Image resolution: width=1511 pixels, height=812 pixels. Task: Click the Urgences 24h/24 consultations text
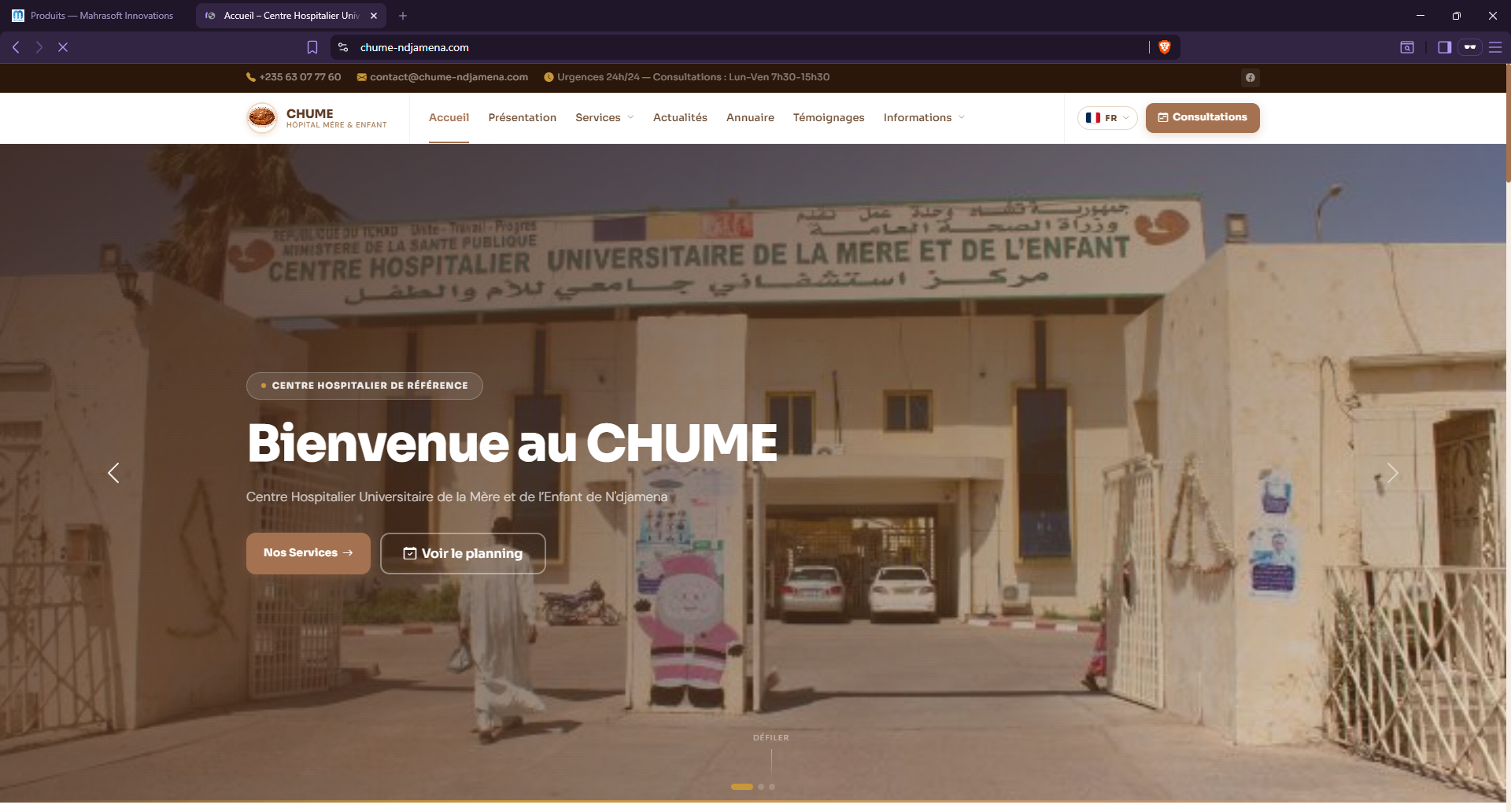(687, 77)
